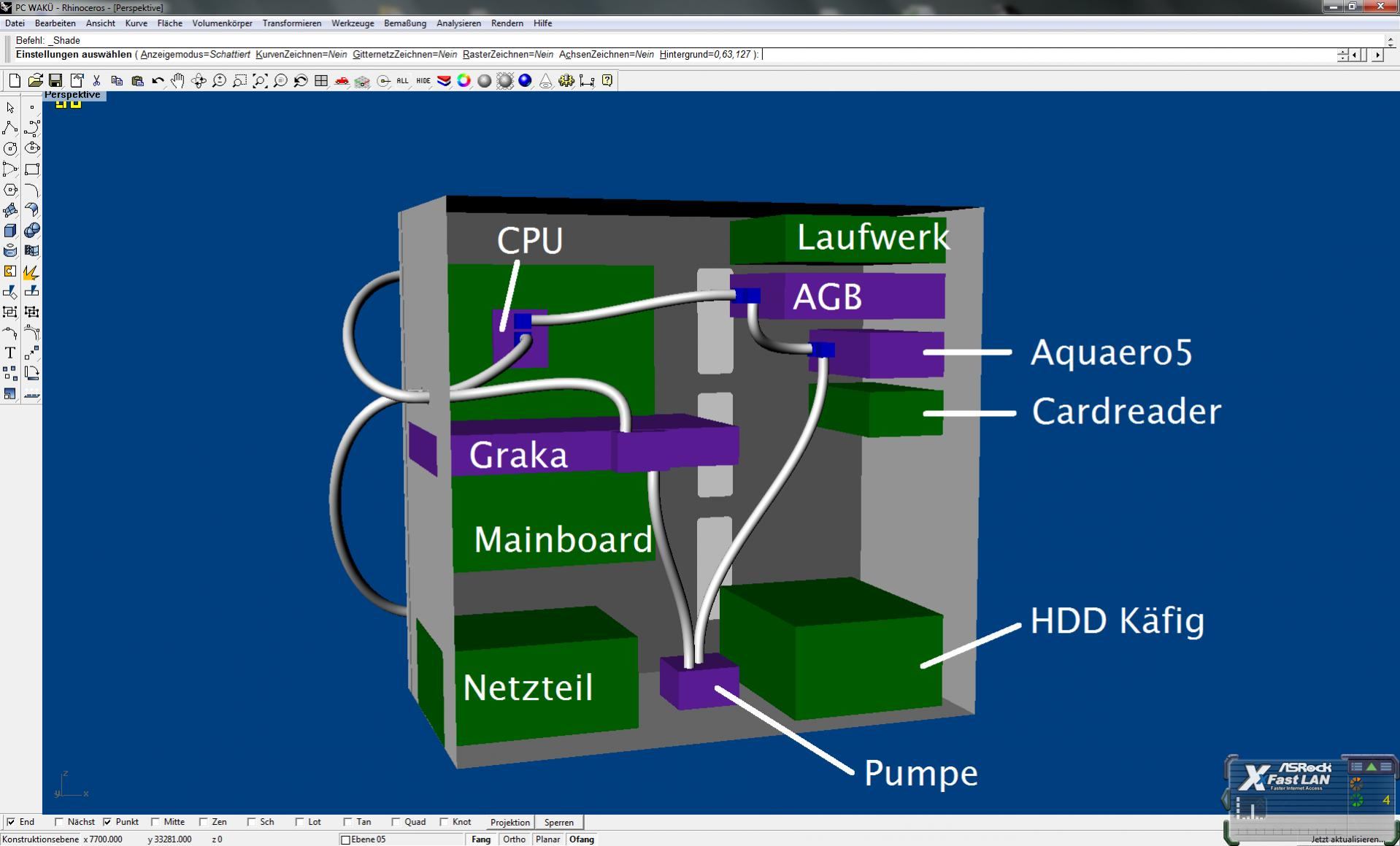Select the Rectangle tool in left toolbar
1400x846 pixels.
tap(32, 169)
